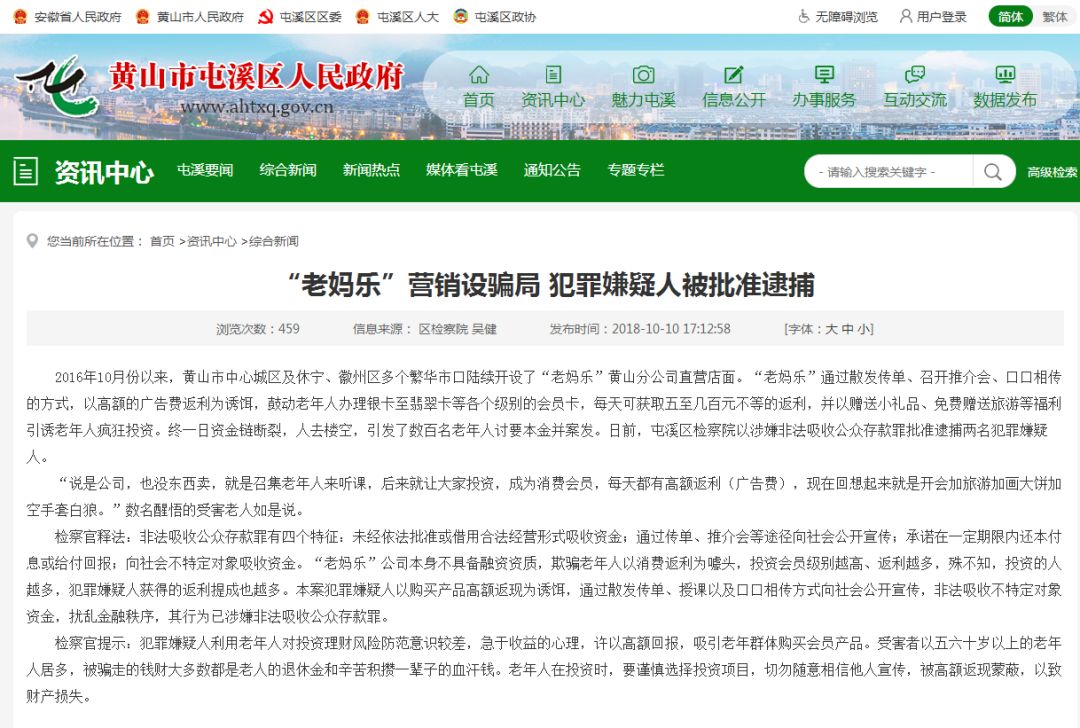The image size is (1080, 728).
Task: Click the 屯溪区人大 emblem icon
Action: pos(362,17)
